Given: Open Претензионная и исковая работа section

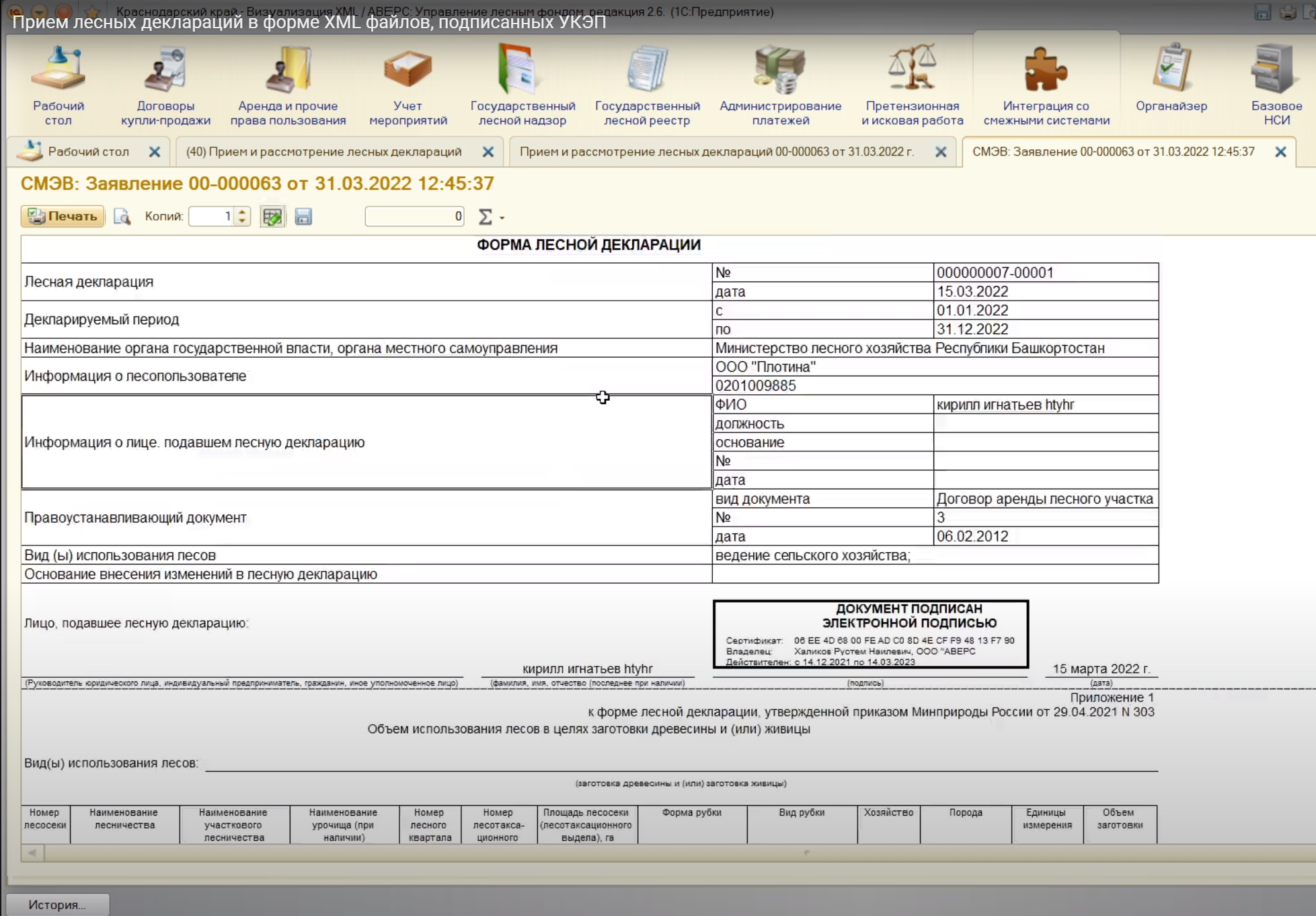Looking at the screenshot, I should pyautogui.click(x=912, y=85).
